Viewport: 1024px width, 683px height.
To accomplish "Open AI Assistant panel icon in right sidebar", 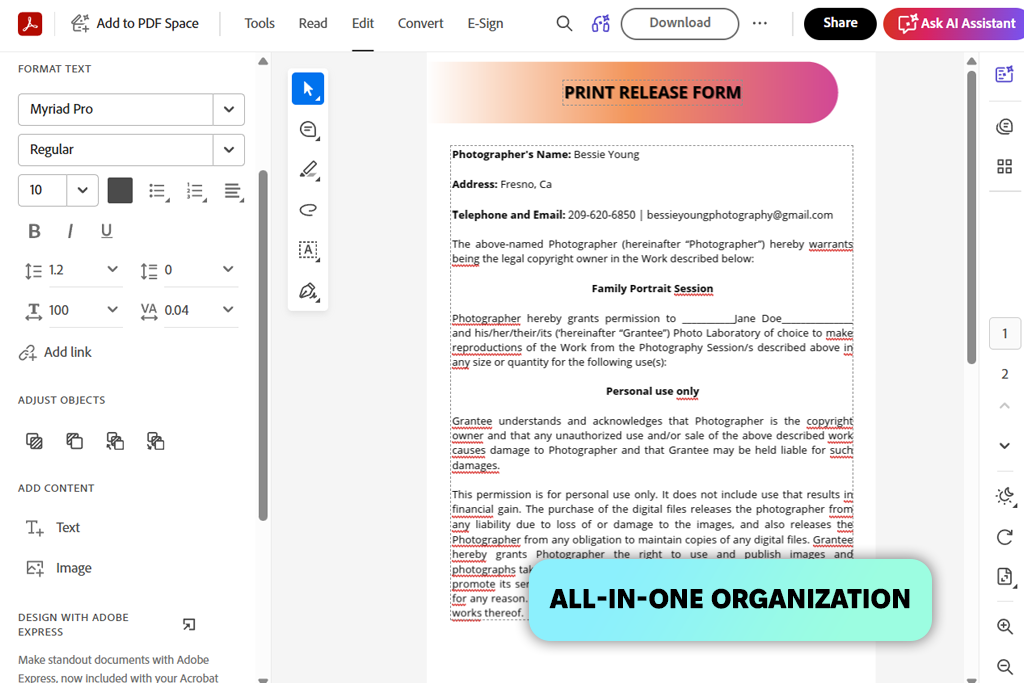I will coord(1004,74).
